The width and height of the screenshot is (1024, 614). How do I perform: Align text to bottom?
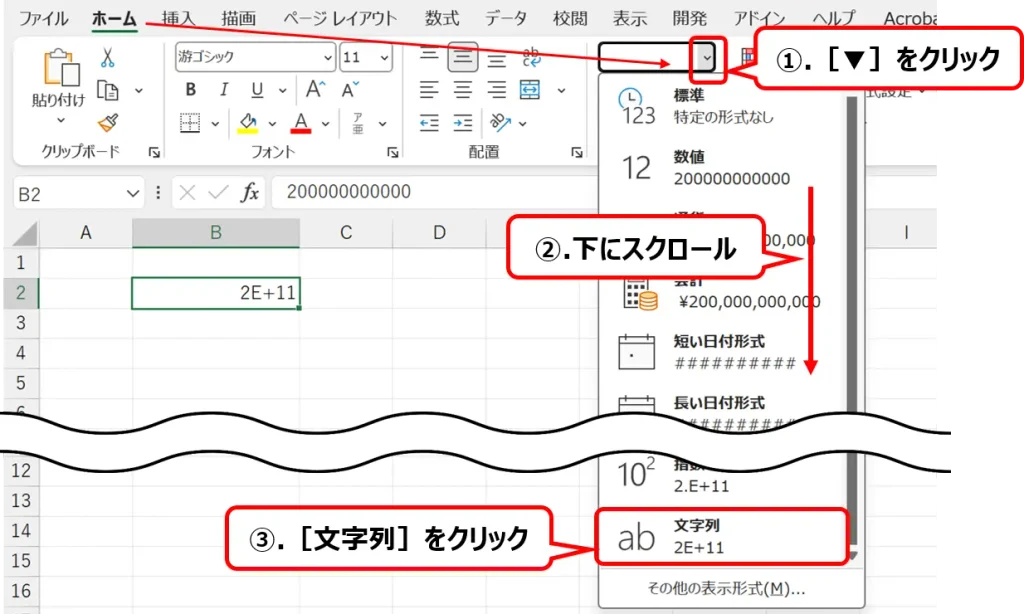point(497,58)
